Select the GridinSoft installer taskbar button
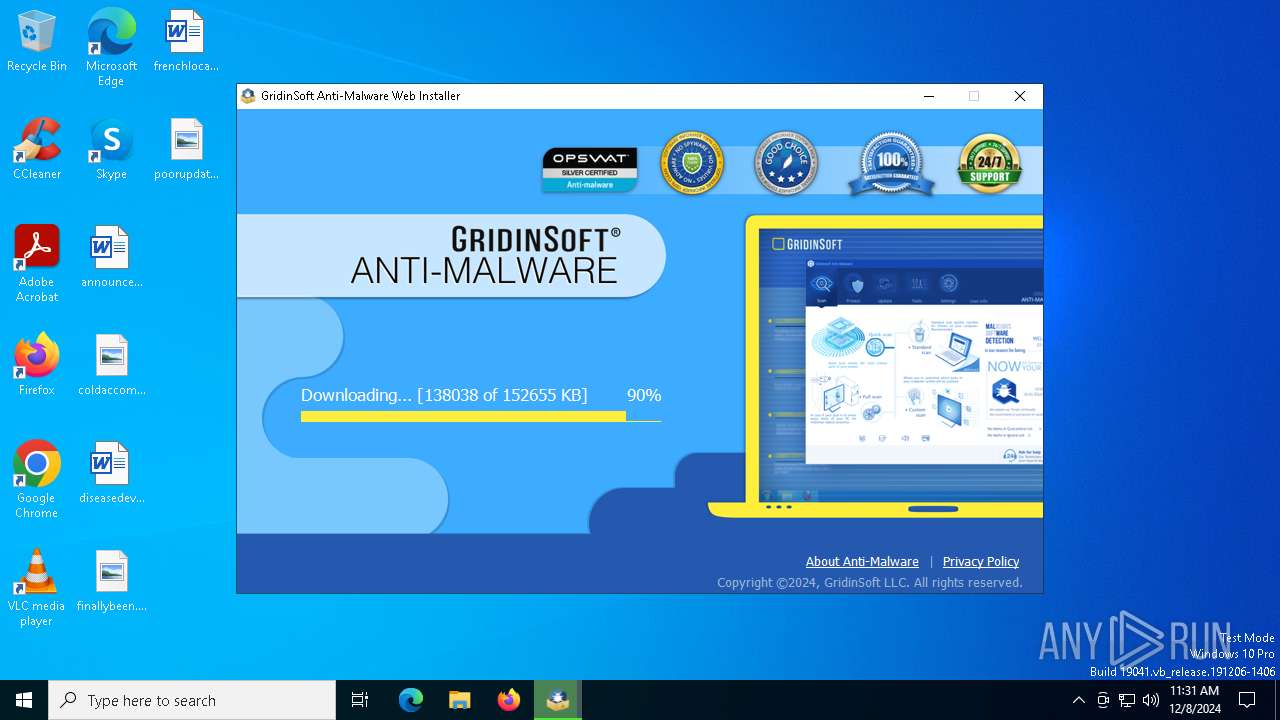The width and height of the screenshot is (1280, 720). click(x=558, y=700)
